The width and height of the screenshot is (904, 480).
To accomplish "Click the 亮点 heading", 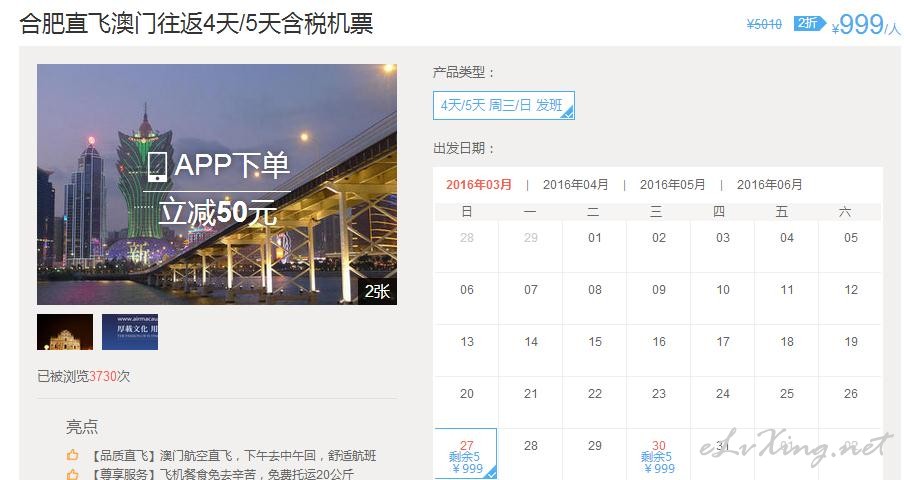I will pos(82,427).
